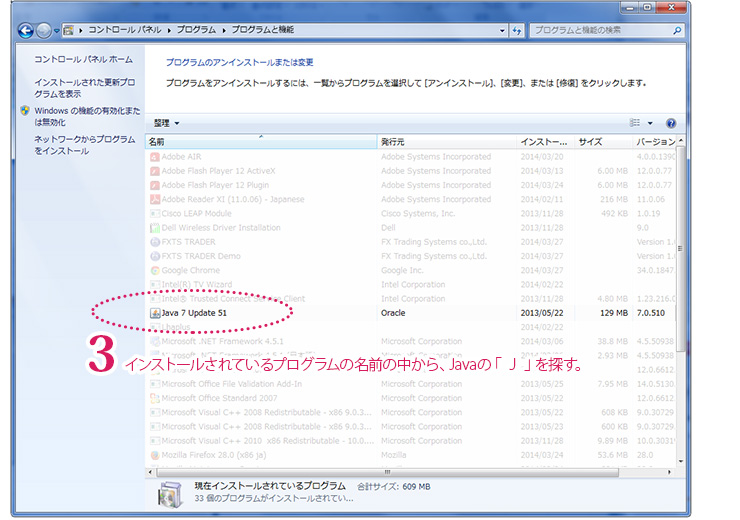
Task: Click the forward navigation arrow
Action: coord(43,31)
